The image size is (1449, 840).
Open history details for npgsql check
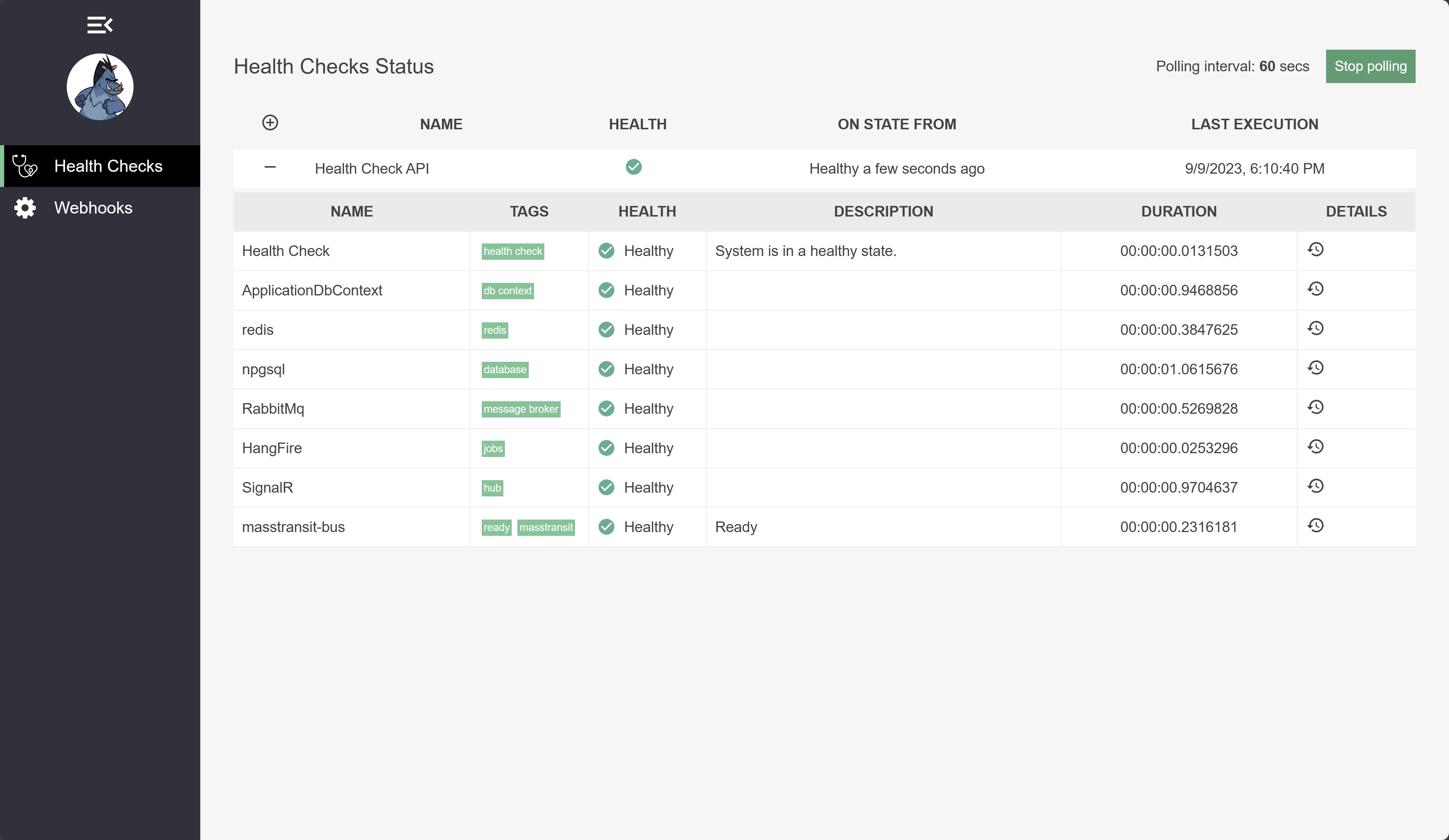1315,368
